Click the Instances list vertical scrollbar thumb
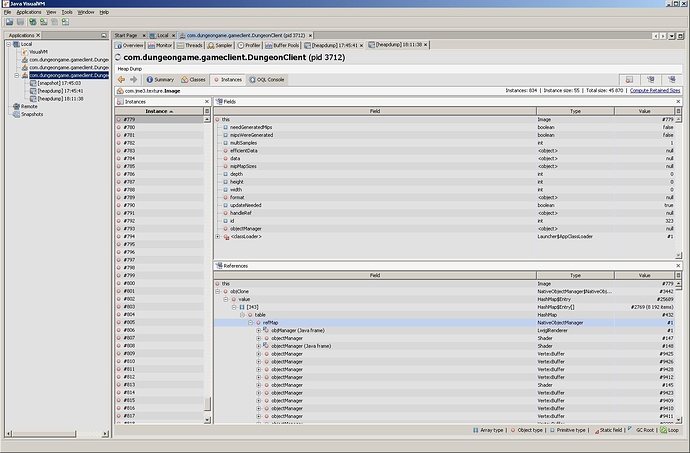The image size is (690, 453). (x=207, y=403)
